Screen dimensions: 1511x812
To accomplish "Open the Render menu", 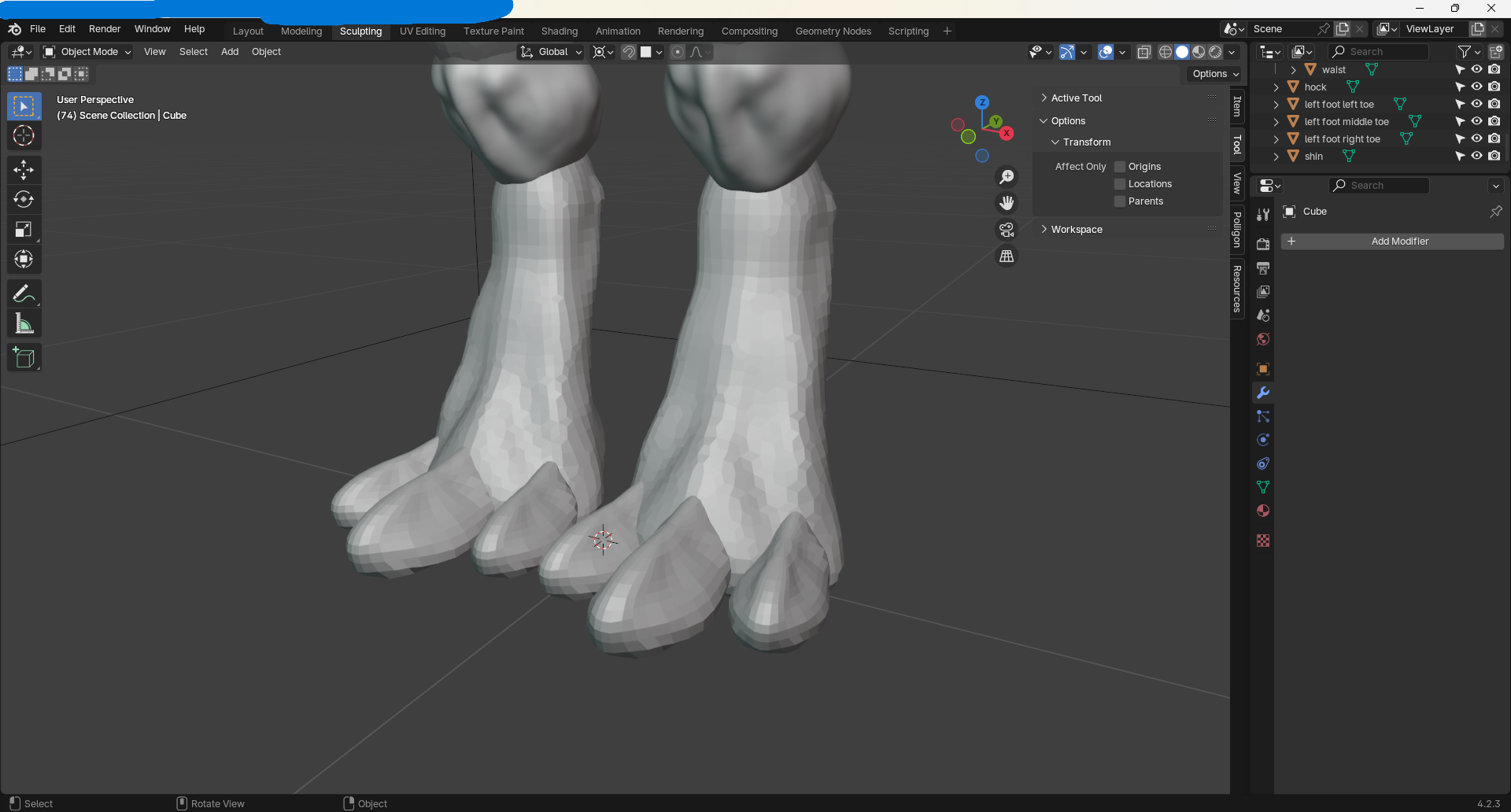I will tap(105, 29).
